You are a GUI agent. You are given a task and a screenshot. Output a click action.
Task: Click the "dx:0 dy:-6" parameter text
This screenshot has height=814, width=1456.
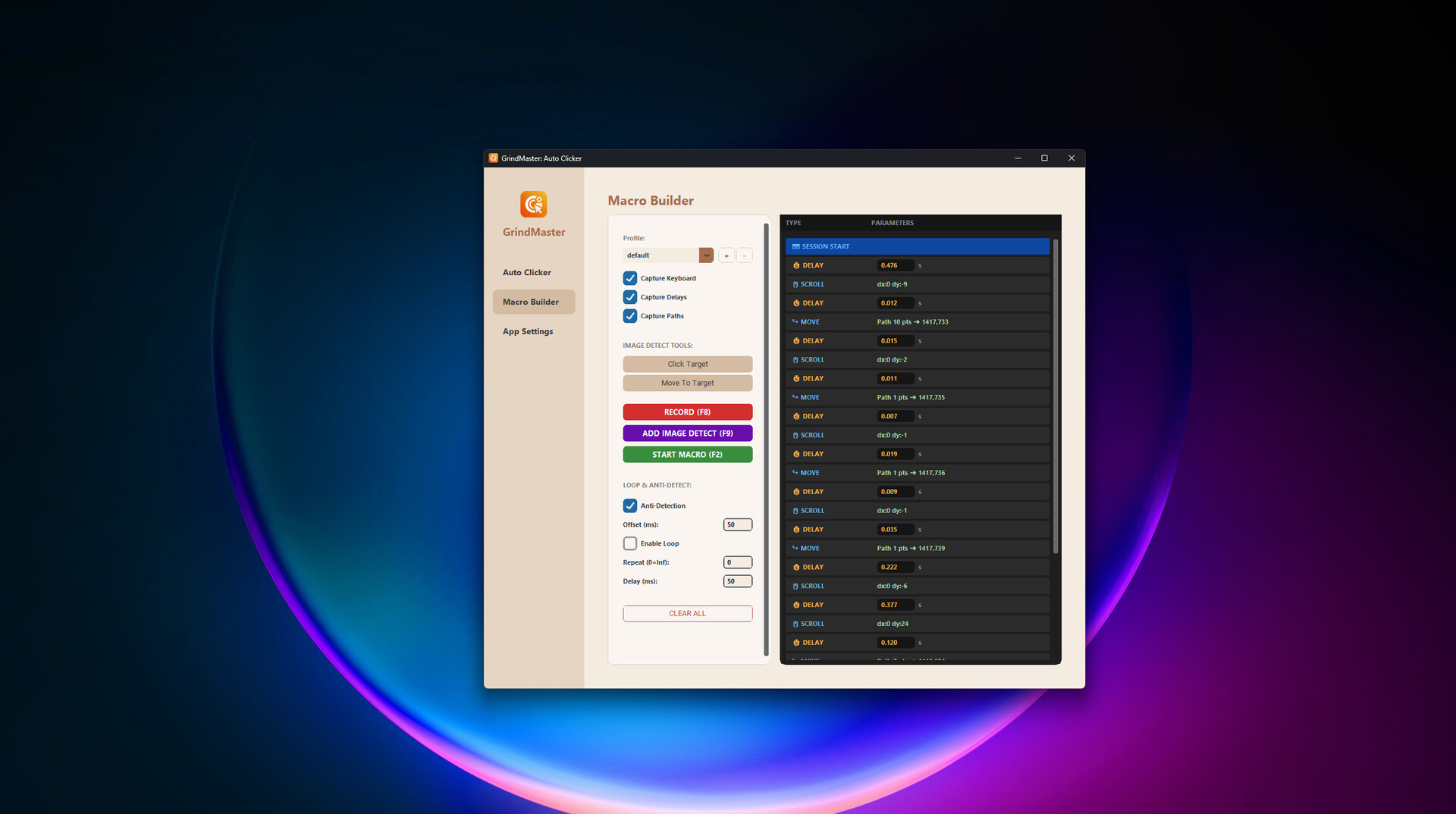tap(893, 586)
